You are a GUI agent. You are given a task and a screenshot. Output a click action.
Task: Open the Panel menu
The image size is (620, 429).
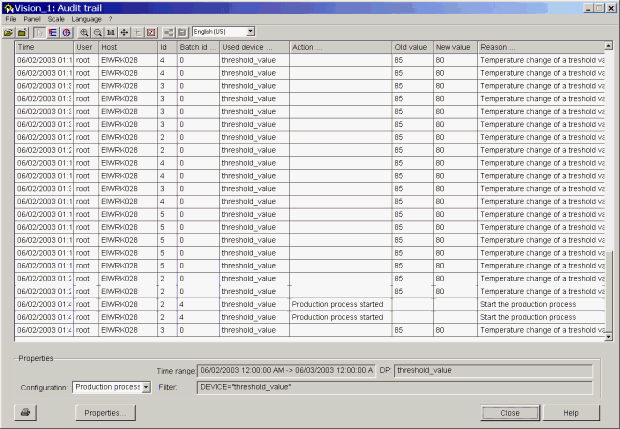tap(32, 19)
